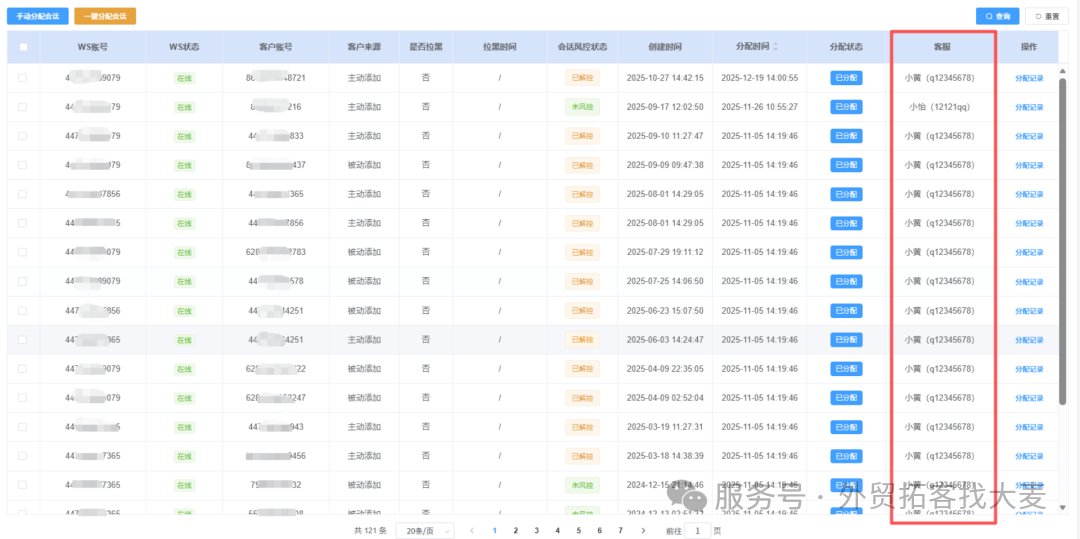
Task: Select page 7 in pagination
Action: coord(621,531)
